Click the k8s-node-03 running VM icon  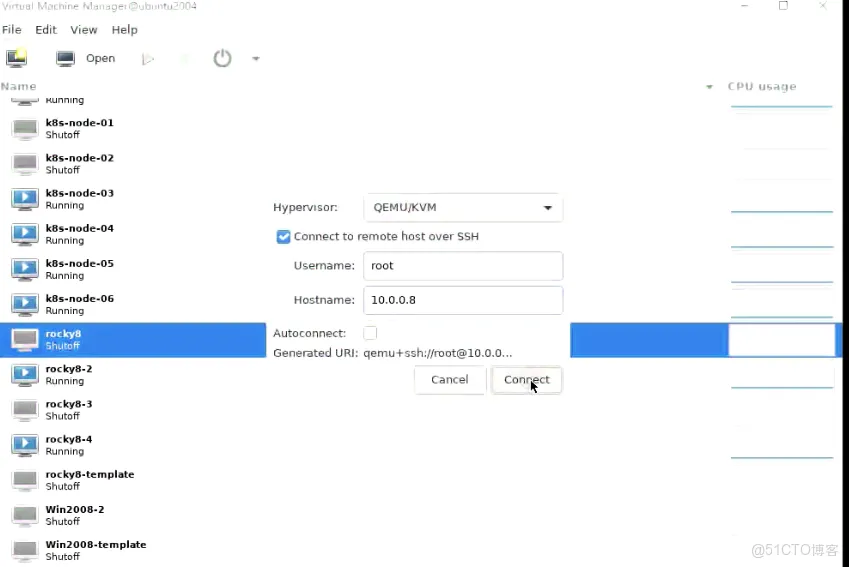[x=25, y=199]
